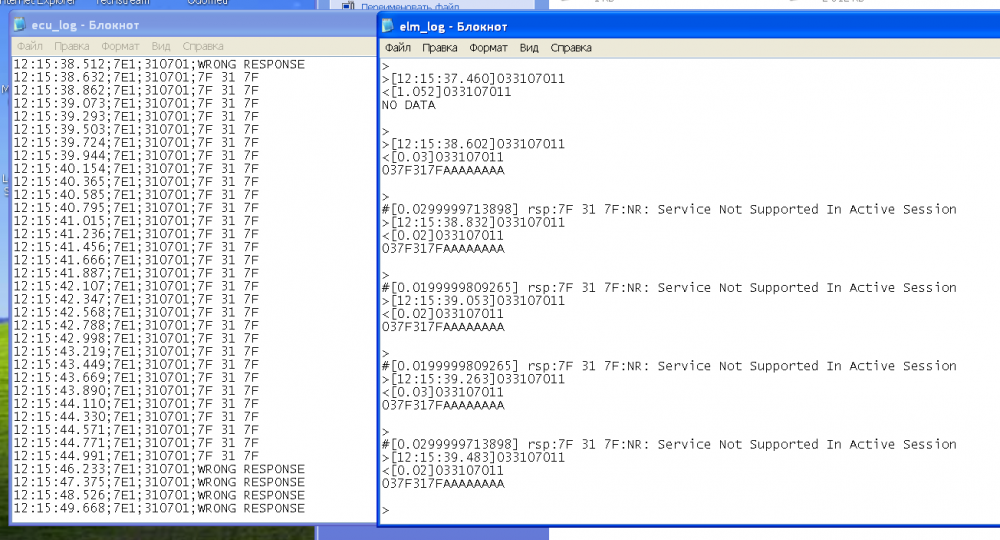
Task: Click the ecu_log Notepad title bar icon
Action: tap(20, 25)
